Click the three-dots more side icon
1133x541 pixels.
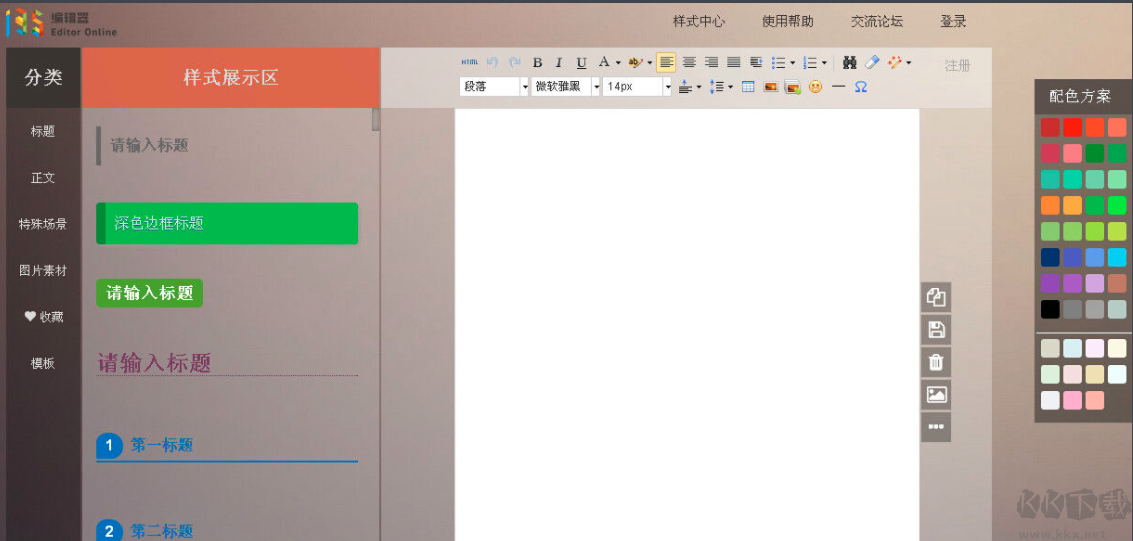(936, 427)
